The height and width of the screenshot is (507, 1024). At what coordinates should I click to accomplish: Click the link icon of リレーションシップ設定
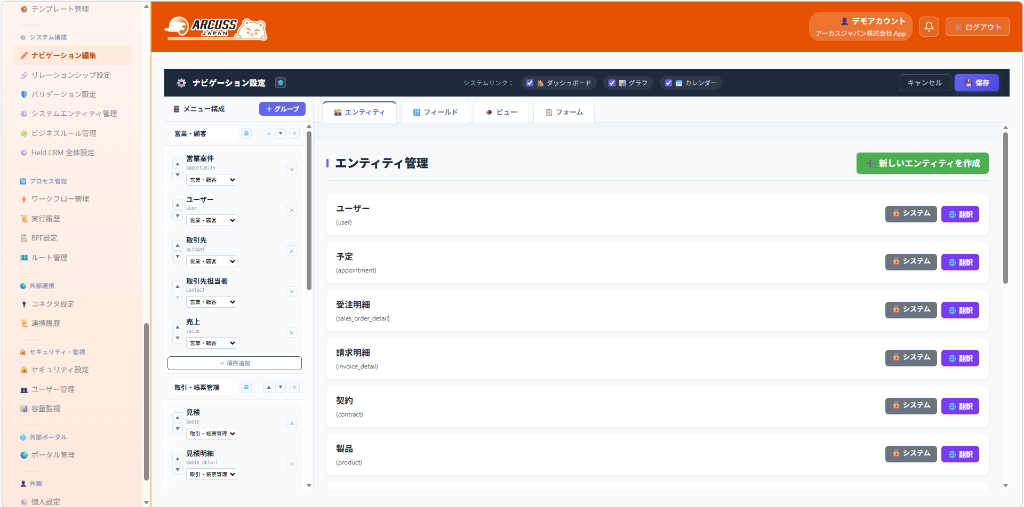(24, 75)
